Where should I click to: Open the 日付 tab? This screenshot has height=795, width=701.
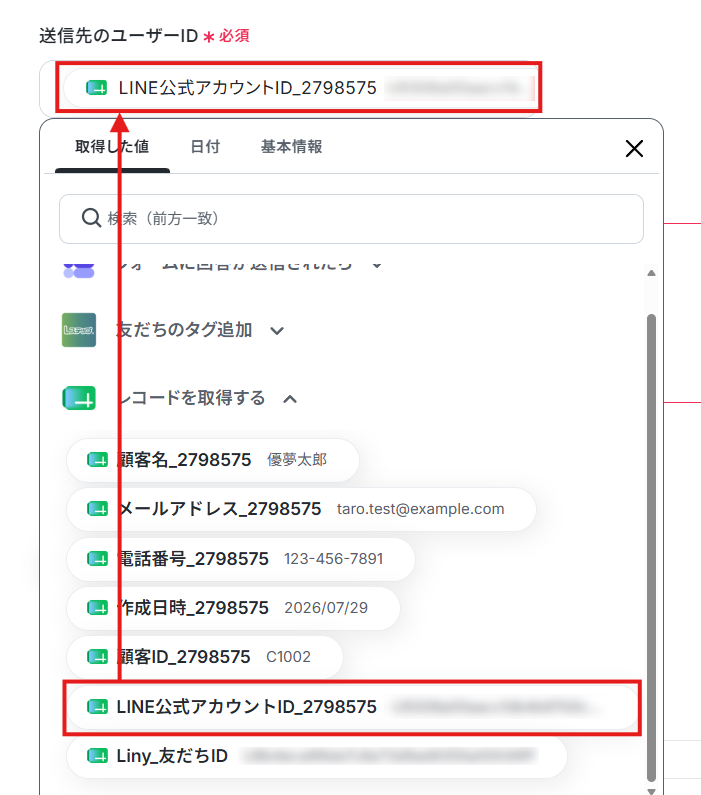[x=205, y=147]
